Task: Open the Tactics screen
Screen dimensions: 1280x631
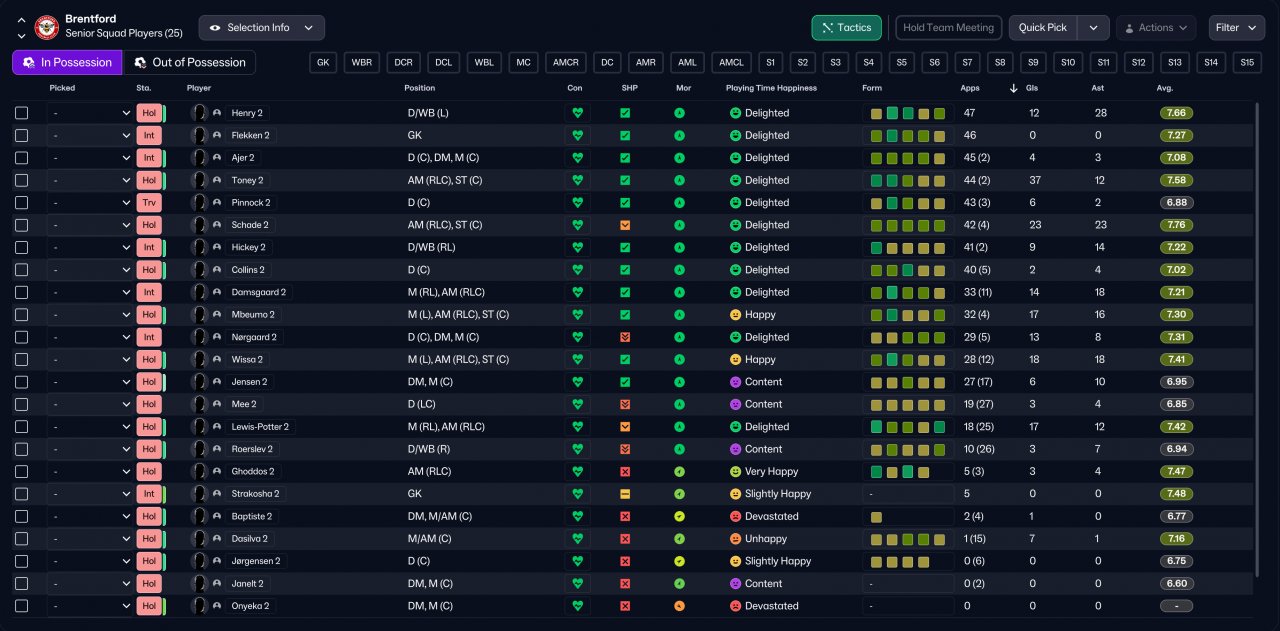Action: click(x=846, y=28)
